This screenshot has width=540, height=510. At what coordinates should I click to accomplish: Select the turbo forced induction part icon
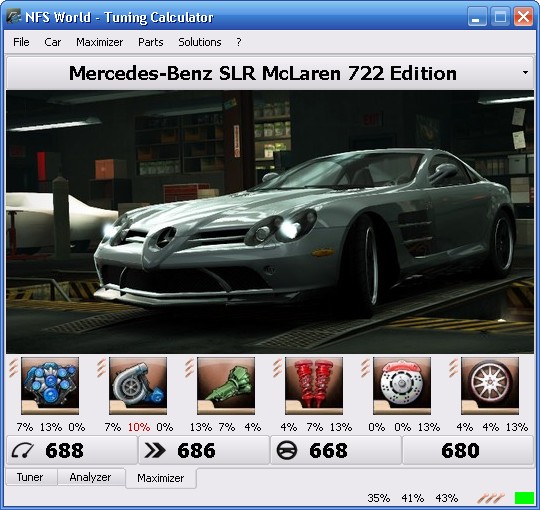click(138, 386)
